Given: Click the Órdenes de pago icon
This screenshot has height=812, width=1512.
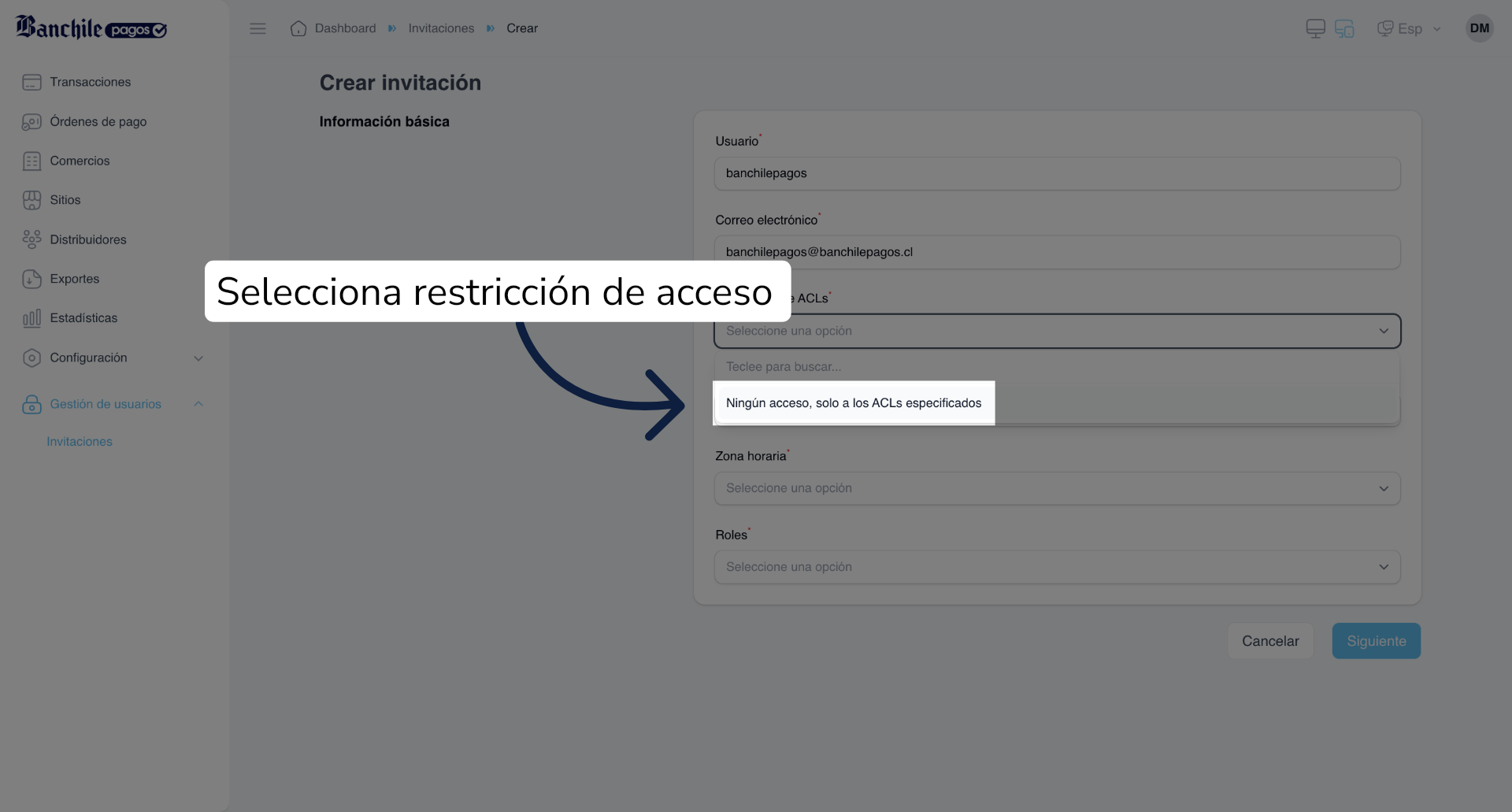Looking at the screenshot, I should [31, 121].
